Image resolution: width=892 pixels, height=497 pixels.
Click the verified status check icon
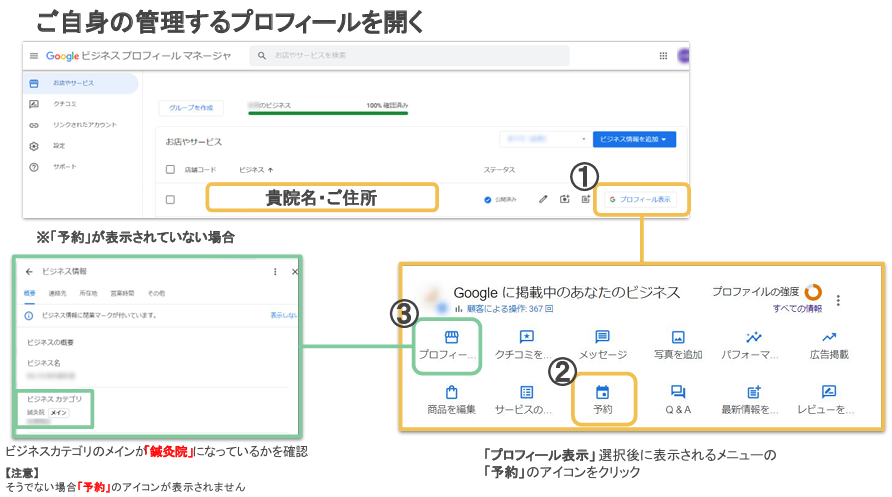488,200
